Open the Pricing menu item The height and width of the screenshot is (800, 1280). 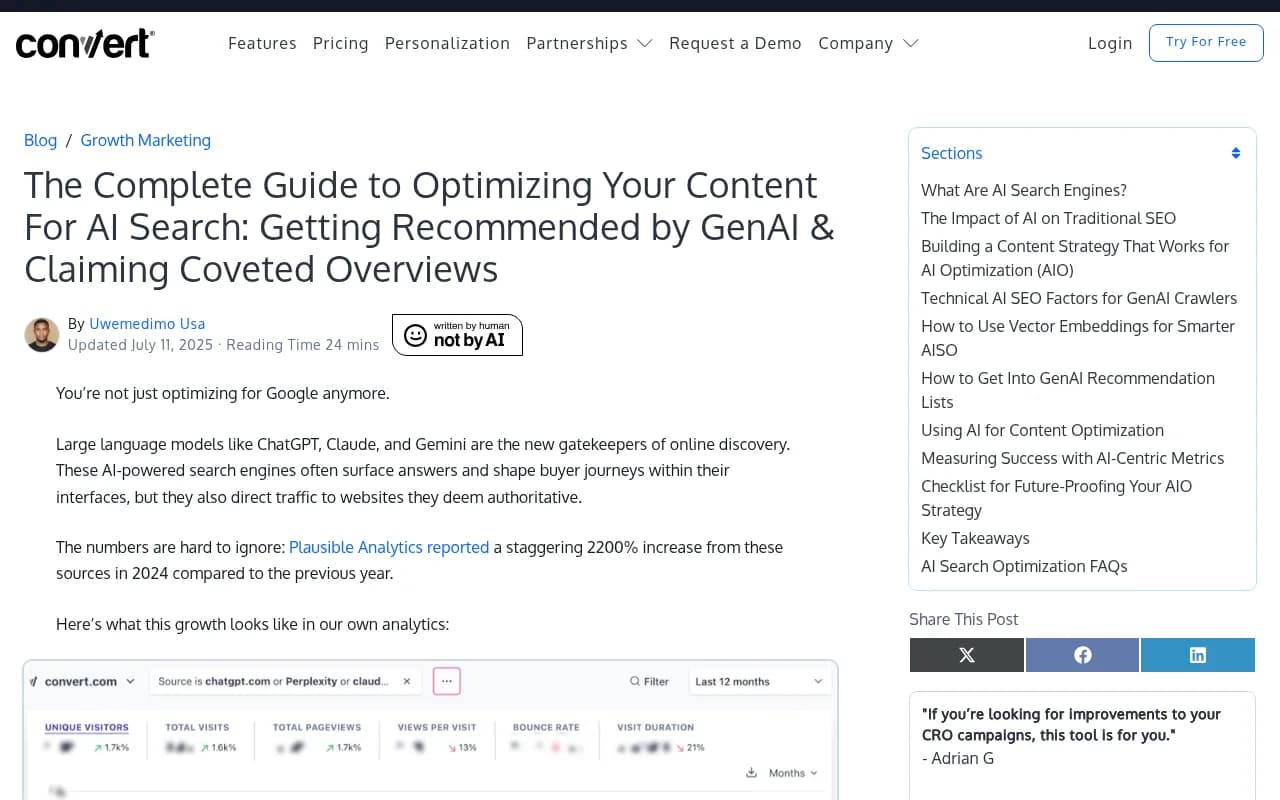340,43
